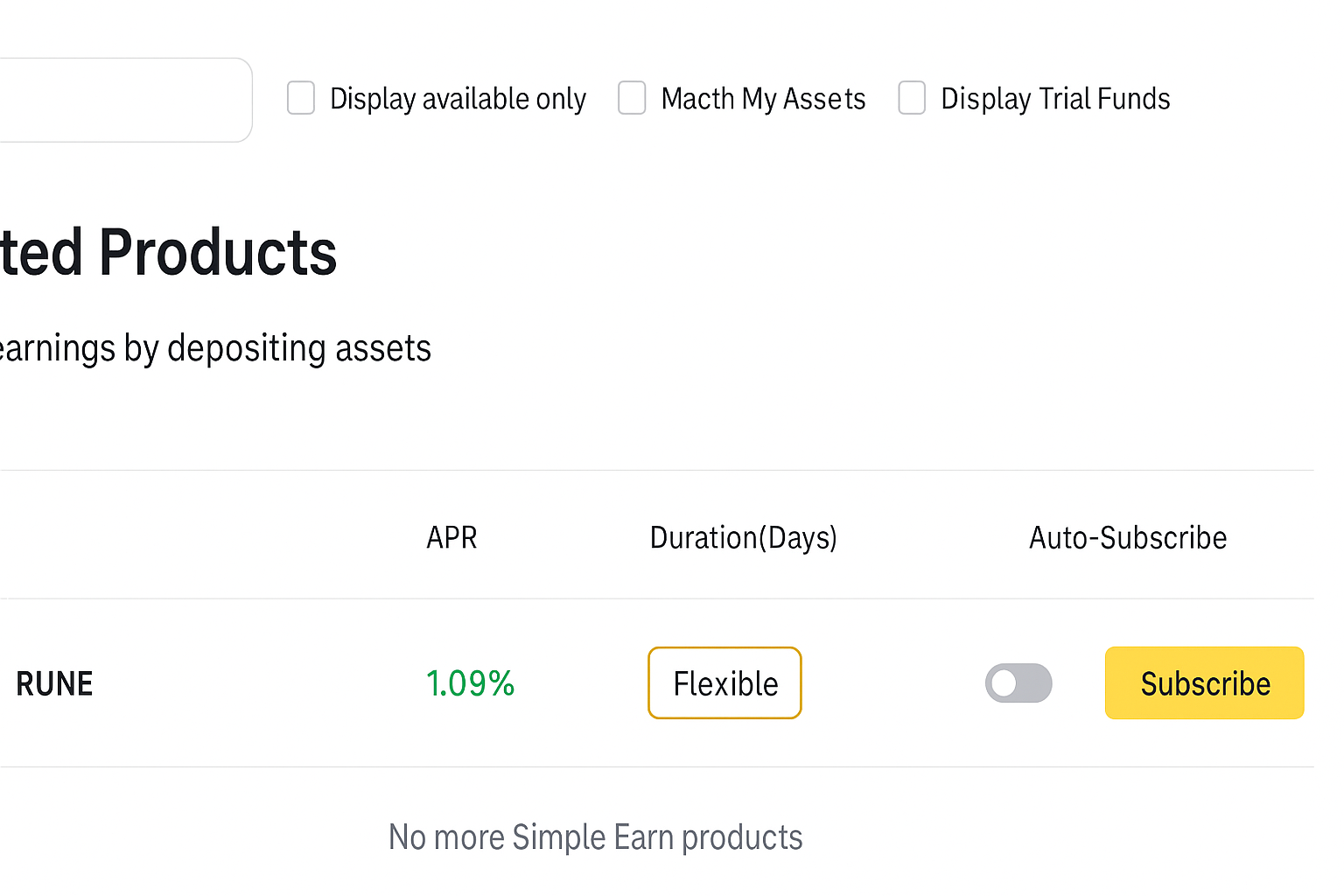Click the search input field
1344x896 pixels.
coord(122,100)
